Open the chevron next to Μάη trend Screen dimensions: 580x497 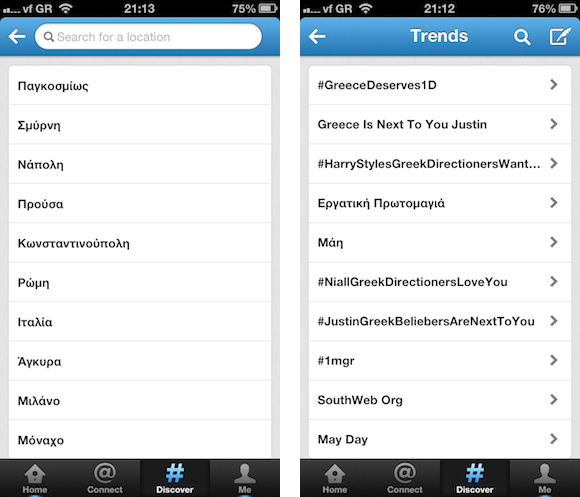click(x=553, y=242)
